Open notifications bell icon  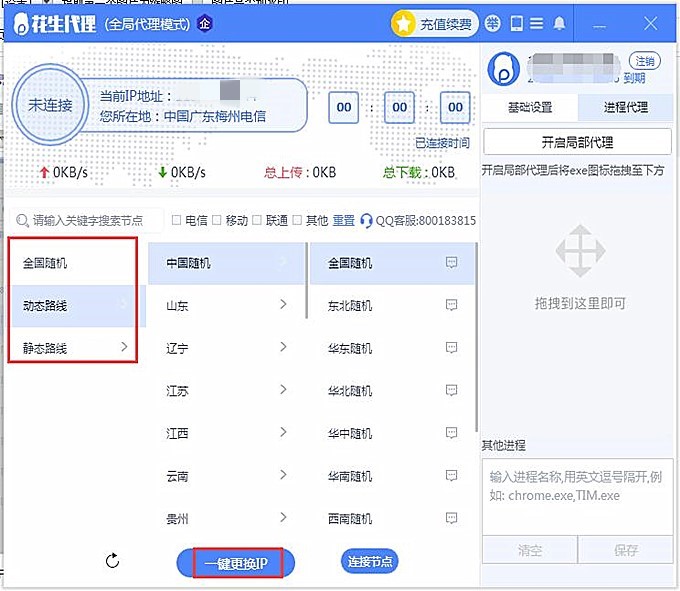point(559,23)
